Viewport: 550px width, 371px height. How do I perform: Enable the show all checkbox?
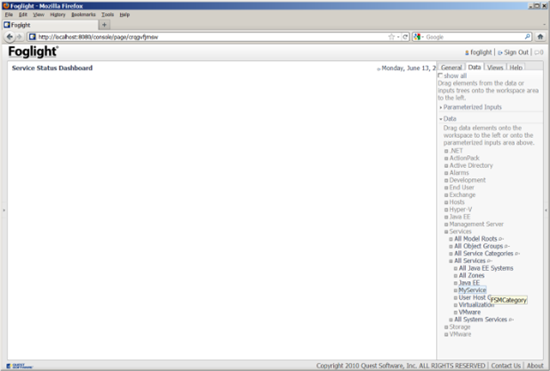click(441, 75)
